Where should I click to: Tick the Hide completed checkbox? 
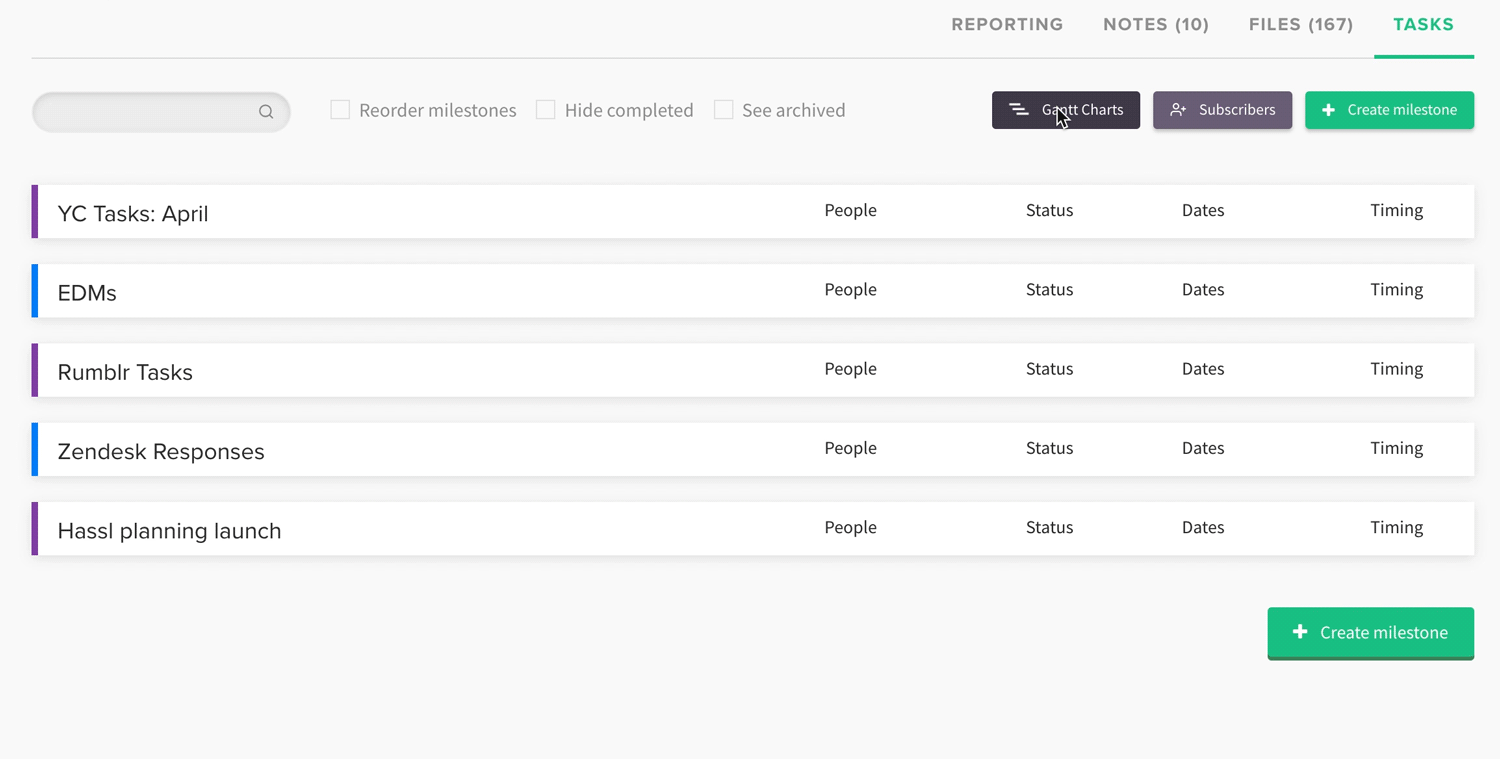(546, 110)
